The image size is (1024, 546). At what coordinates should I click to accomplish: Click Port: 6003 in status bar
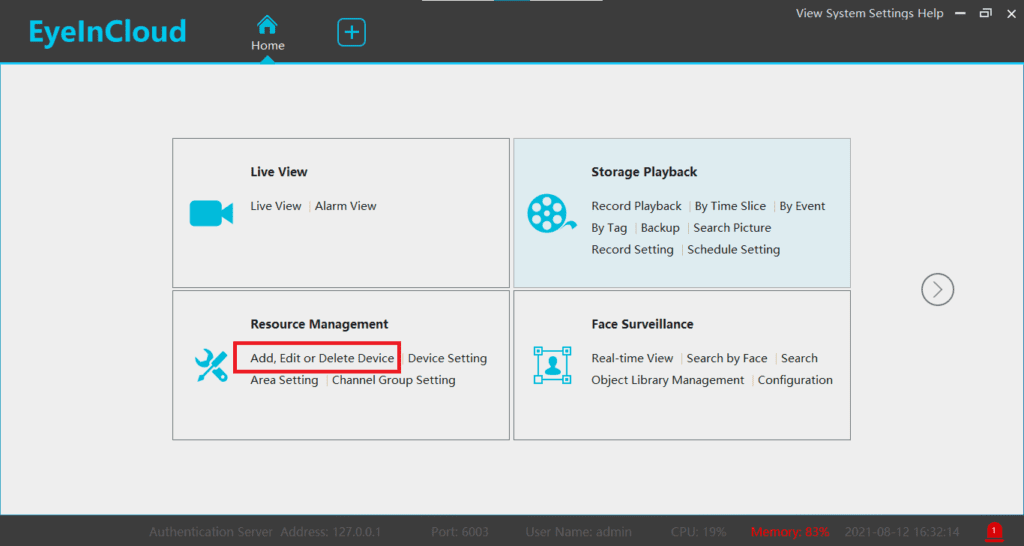pos(460,532)
